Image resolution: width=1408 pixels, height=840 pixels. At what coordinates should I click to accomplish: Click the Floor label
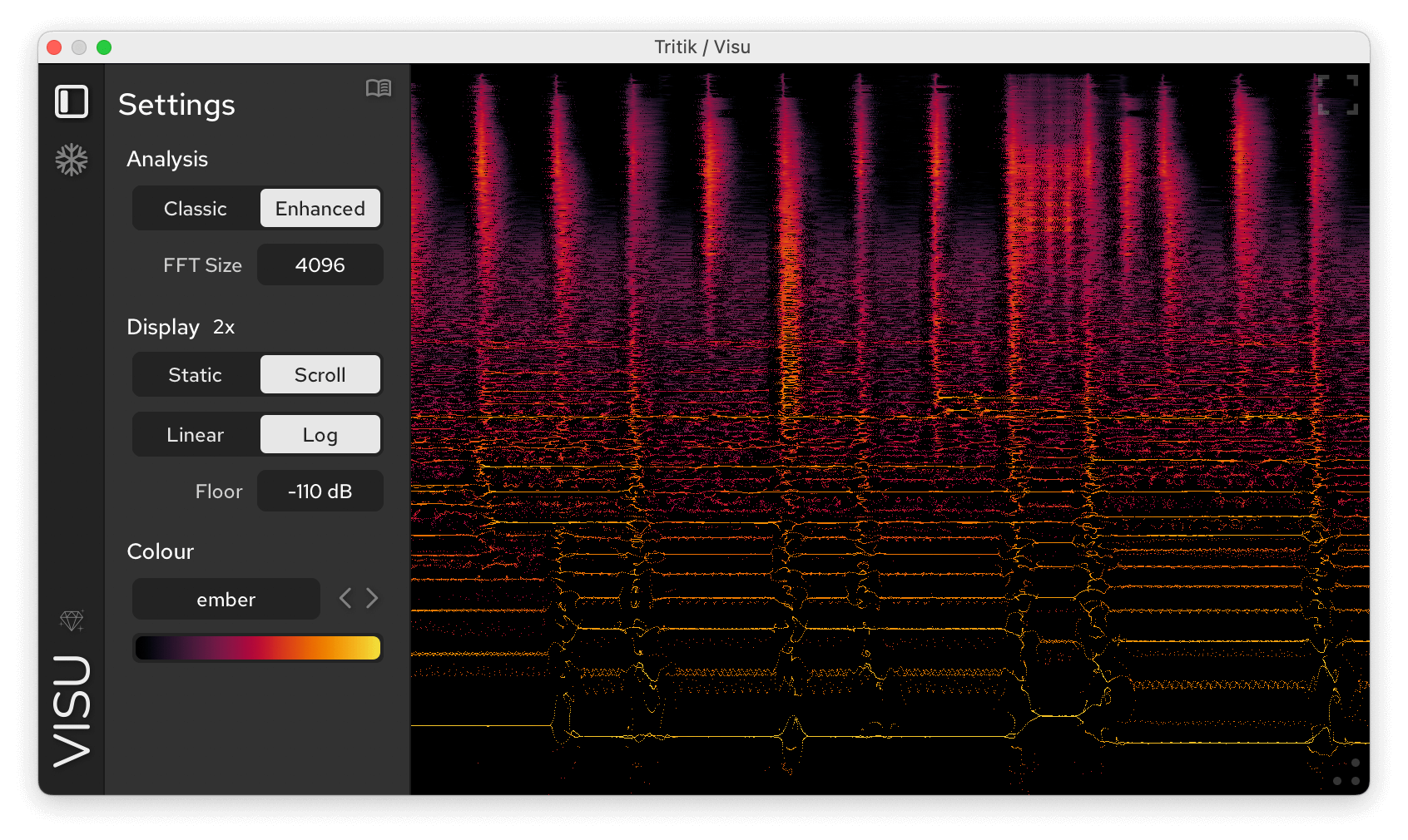(x=219, y=492)
